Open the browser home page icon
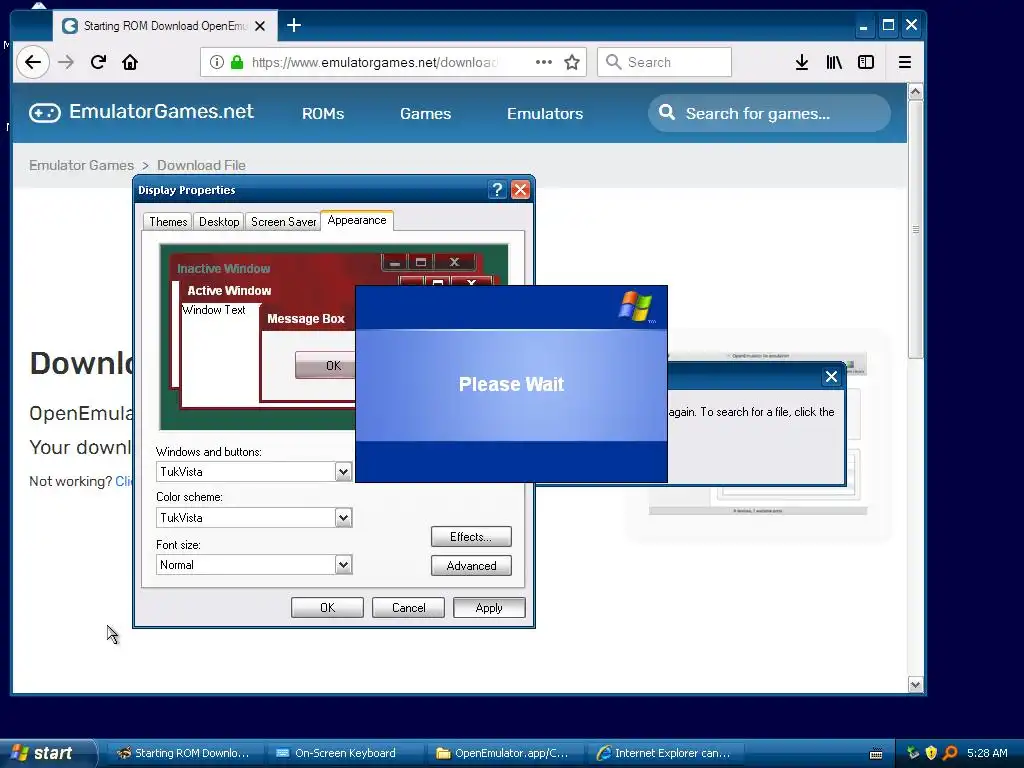This screenshot has height=768, width=1024. pyautogui.click(x=130, y=62)
